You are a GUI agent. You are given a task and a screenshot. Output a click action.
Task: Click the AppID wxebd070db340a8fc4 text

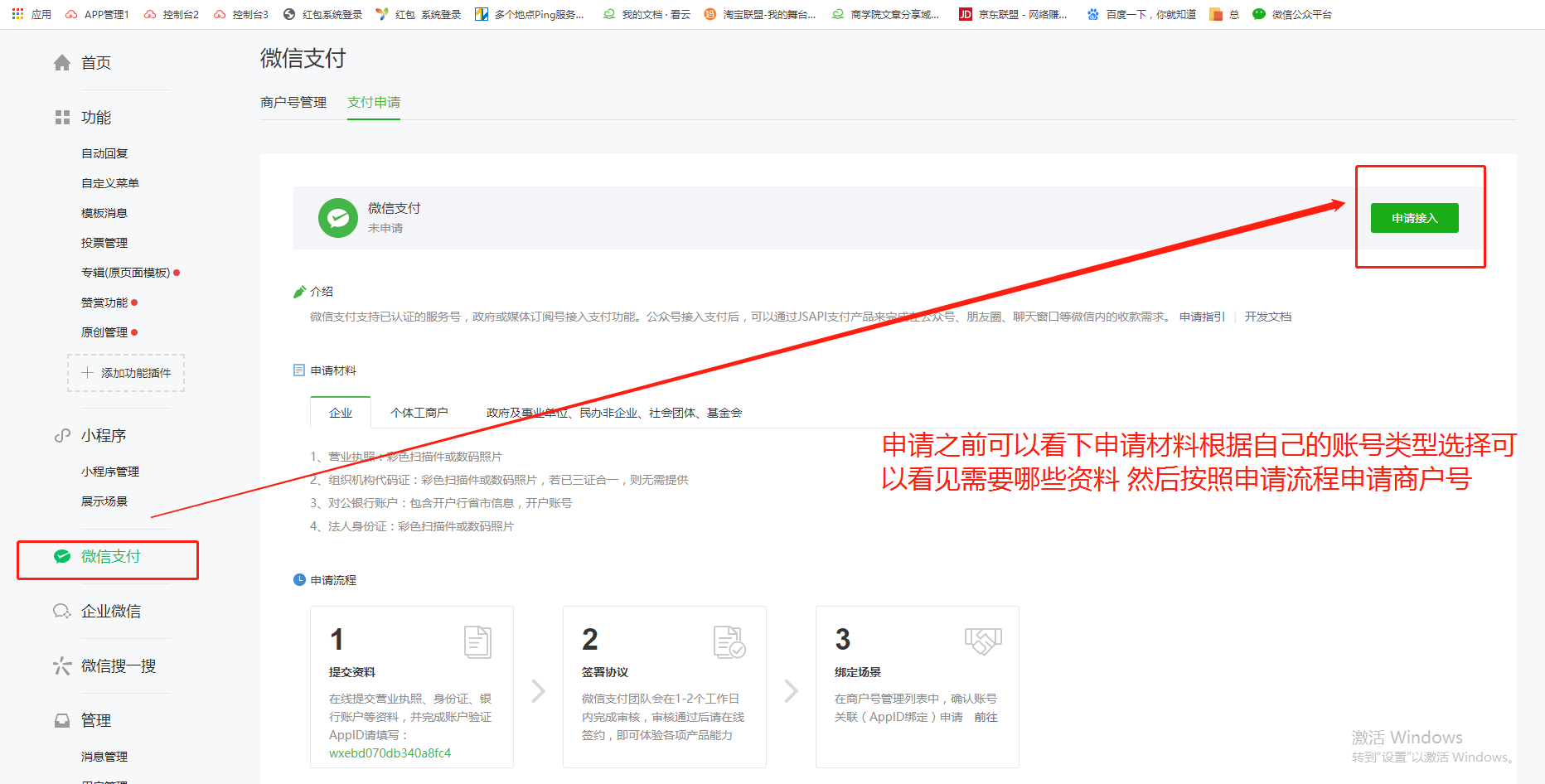pyautogui.click(x=390, y=753)
